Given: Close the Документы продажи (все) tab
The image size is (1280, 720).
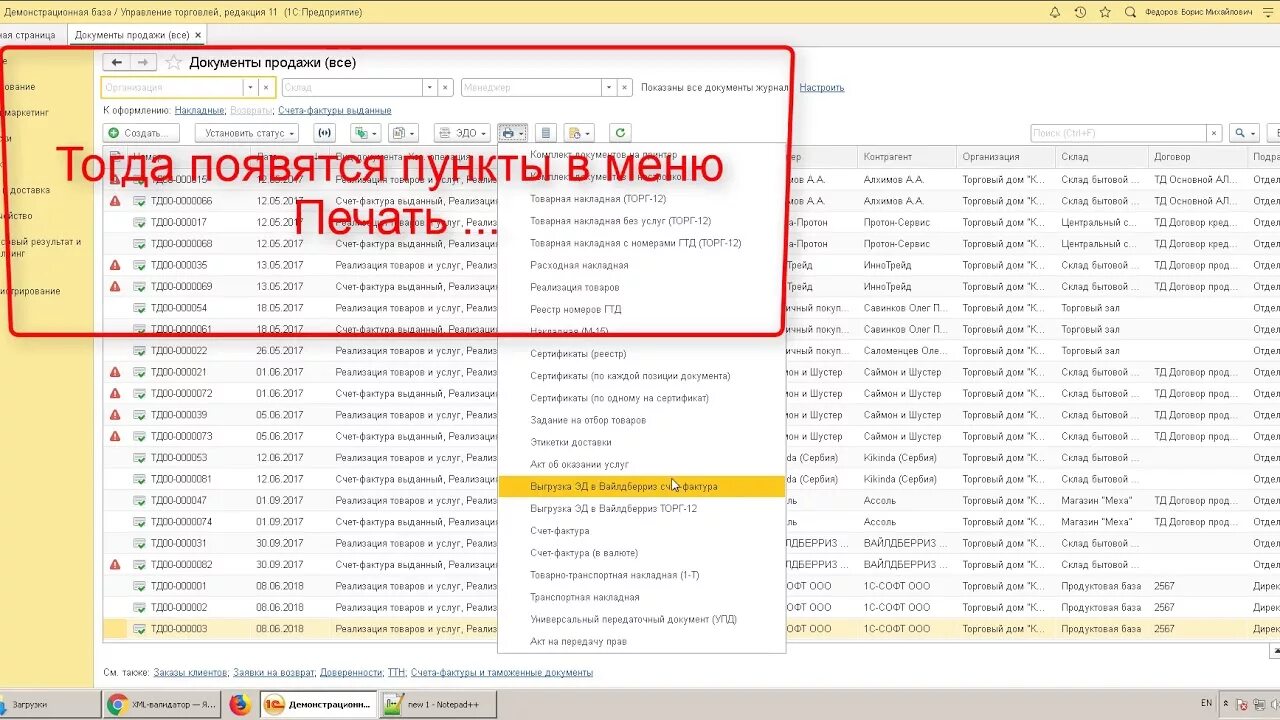Looking at the screenshot, I should pos(198,35).
